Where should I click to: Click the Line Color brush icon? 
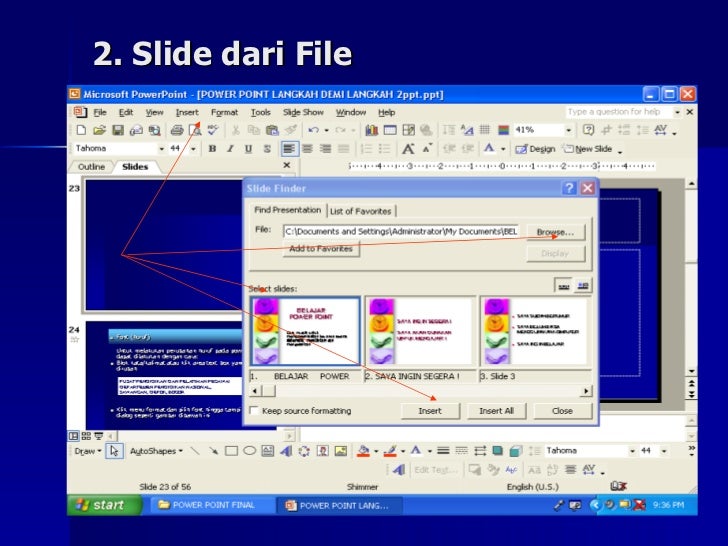[x=391, y=451]
